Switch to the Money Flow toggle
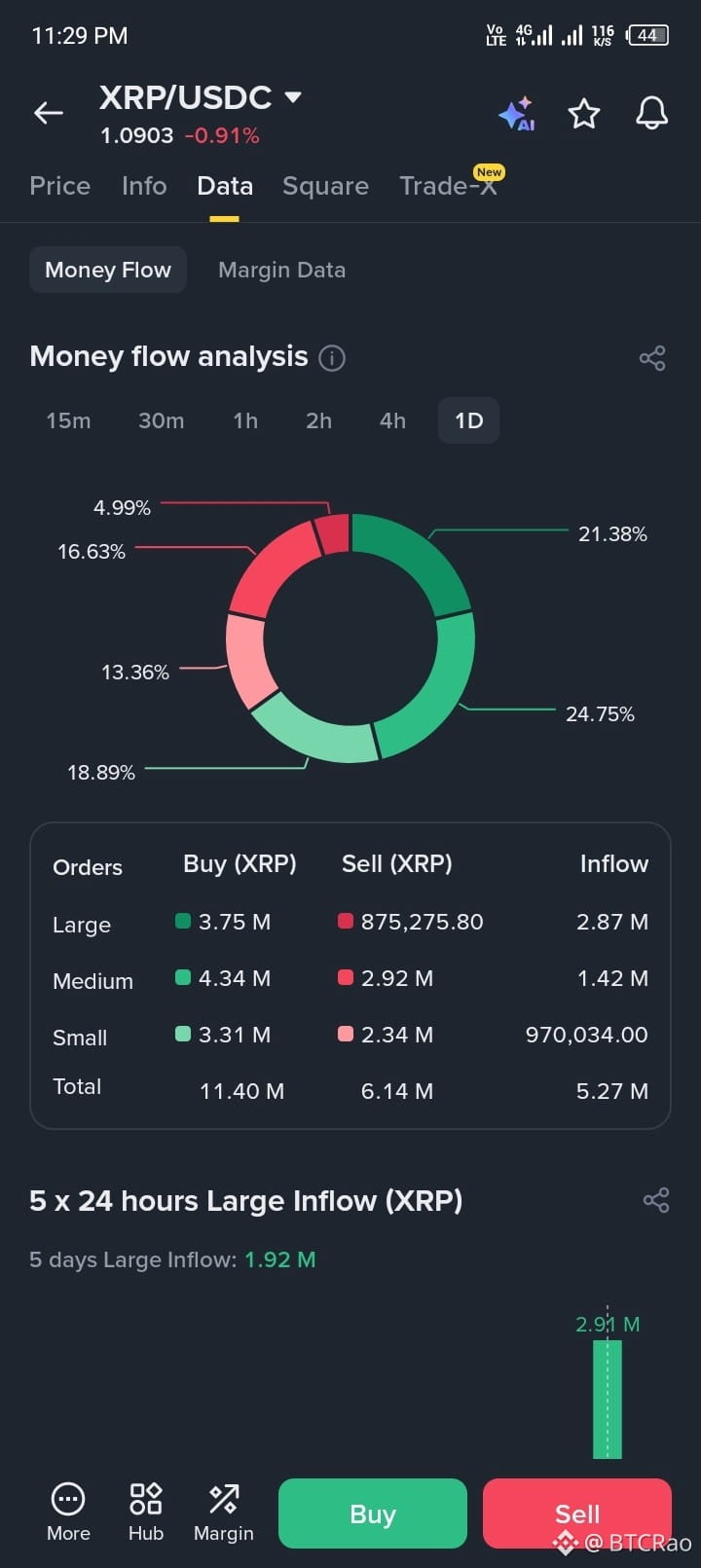701x1568 pixels. (x=108, y=270)
